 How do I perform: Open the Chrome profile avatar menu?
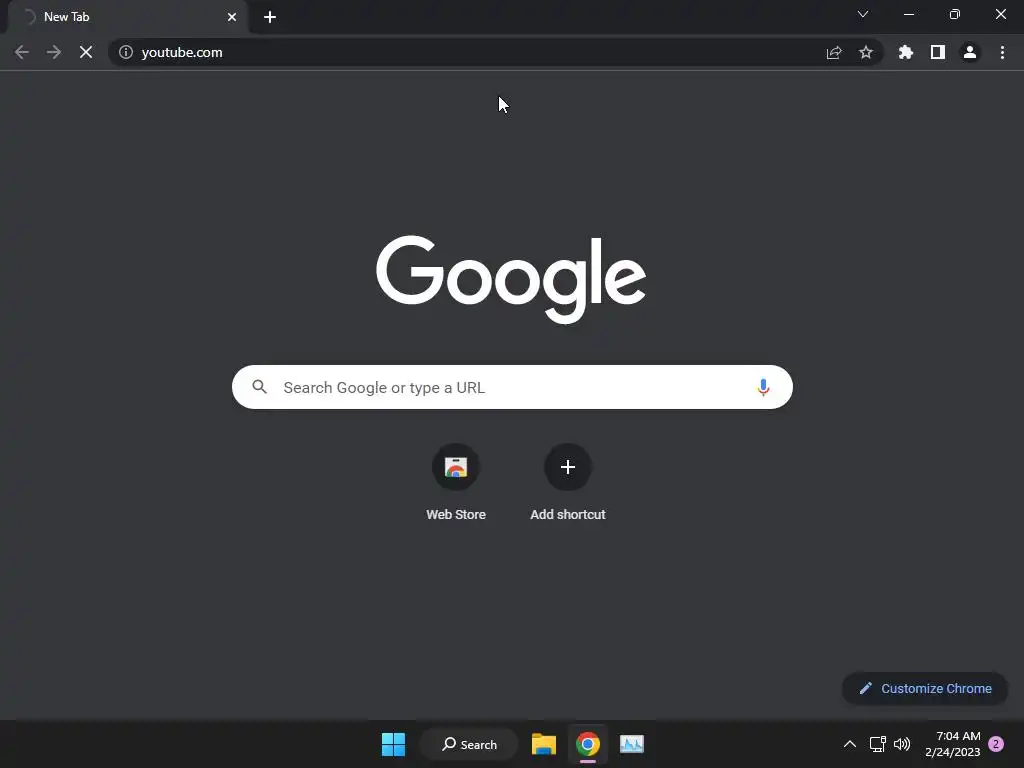(x=970, y=52)
